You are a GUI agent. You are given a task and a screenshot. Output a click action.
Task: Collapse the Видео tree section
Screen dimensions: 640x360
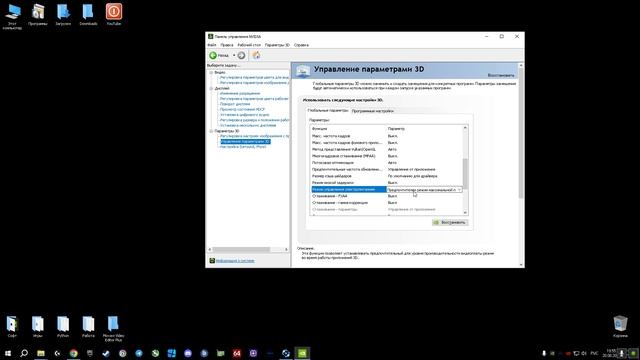pos(211,72)
